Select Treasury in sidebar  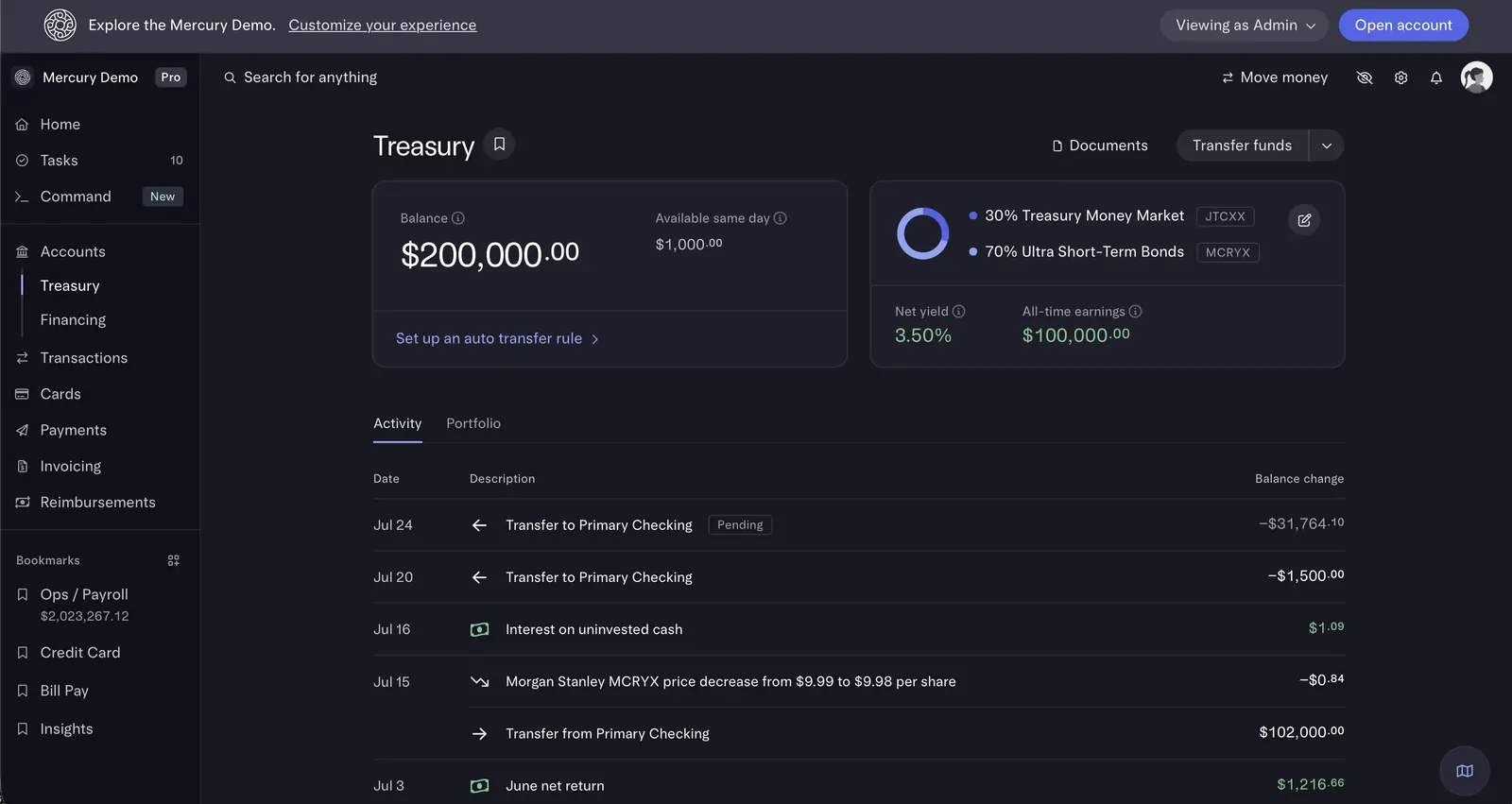(x=70, y=286)
